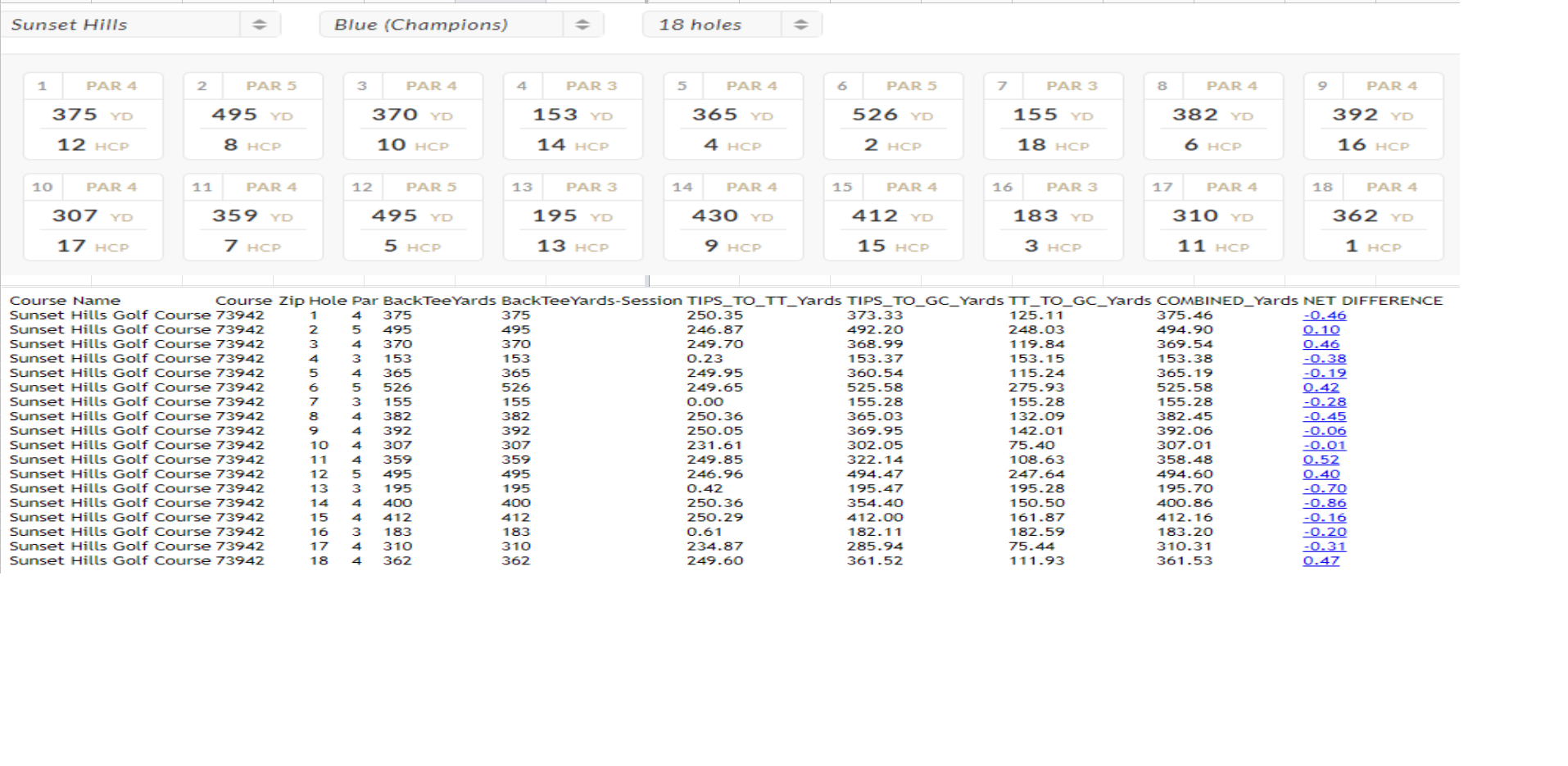Select hole 16 card with 183 yards
This screenshot has height=766, width=1568.
point(1054,217)
